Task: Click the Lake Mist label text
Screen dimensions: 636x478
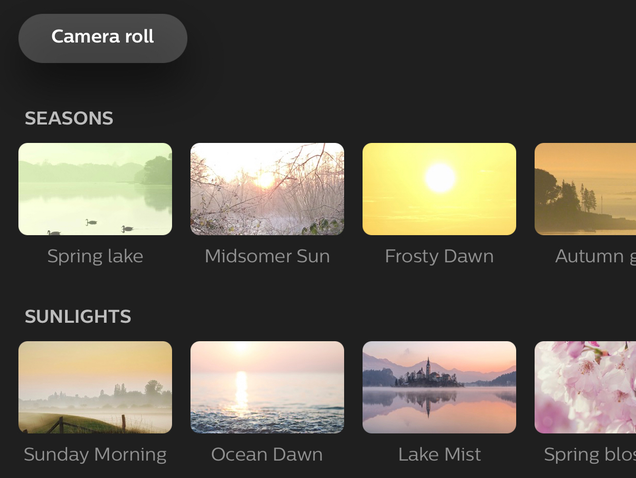Action: click(439, 454)
